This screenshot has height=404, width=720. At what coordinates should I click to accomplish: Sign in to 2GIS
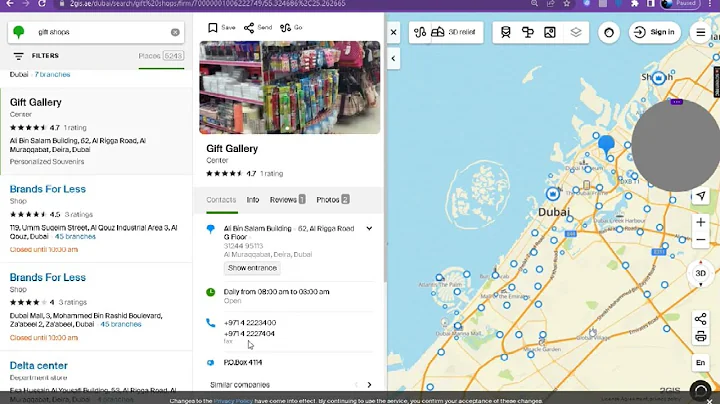(654, 32)
